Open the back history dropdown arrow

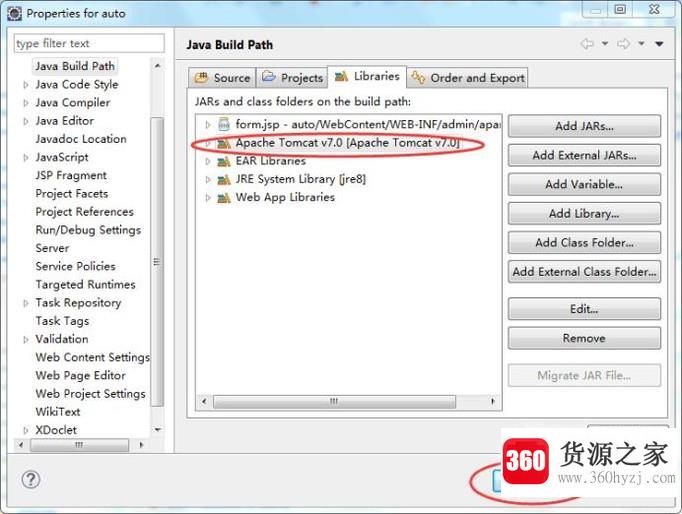[x=605, y=43]
